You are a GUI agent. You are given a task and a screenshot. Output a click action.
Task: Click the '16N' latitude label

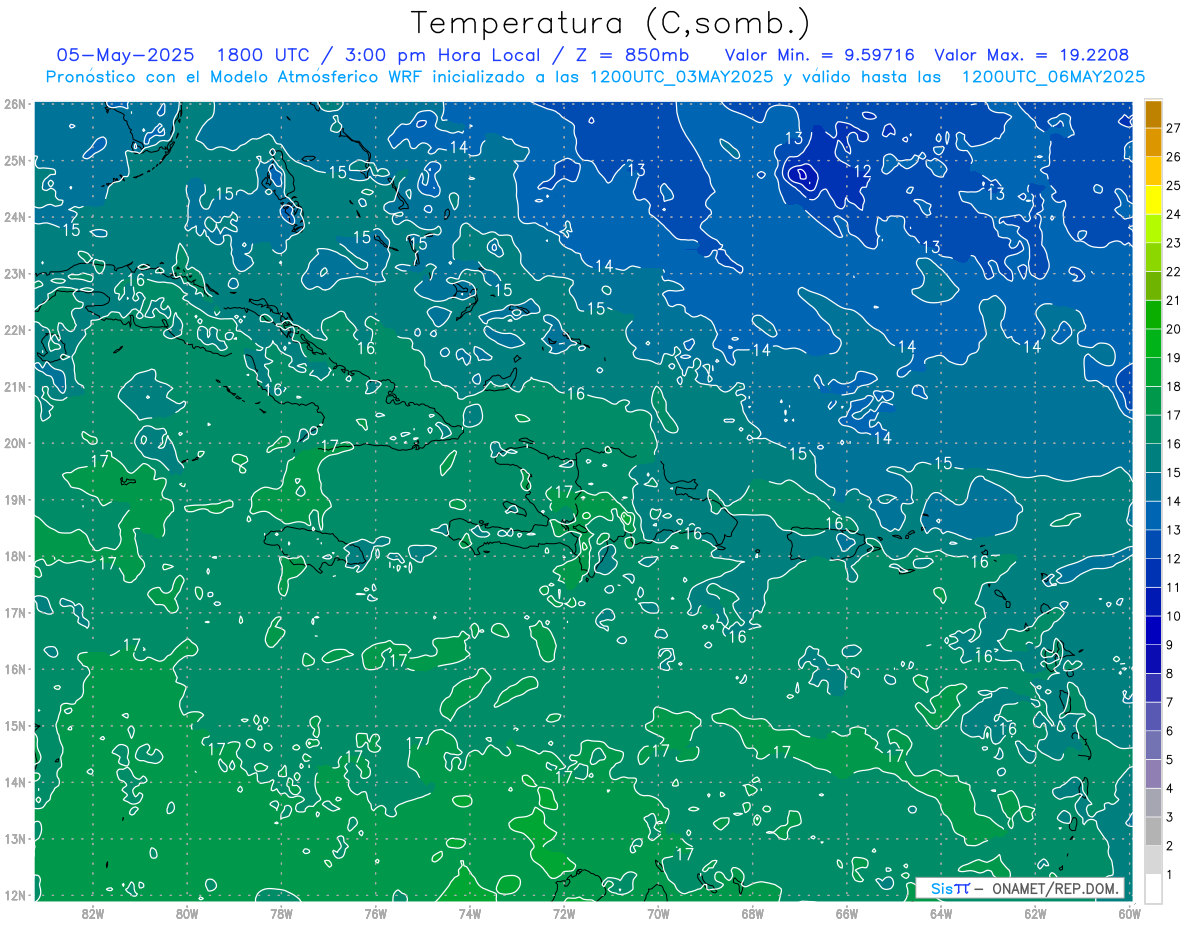(15, 669)
